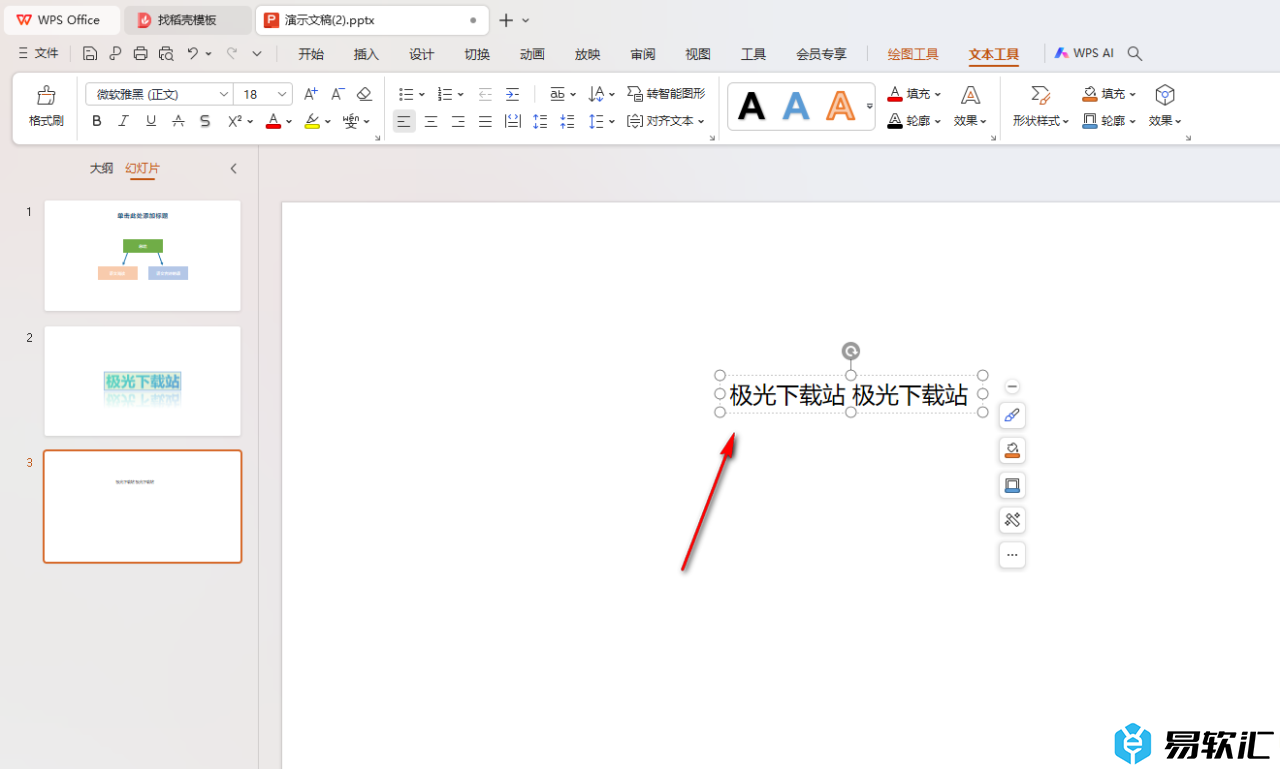The width and height of the screenshot is (1280, 769).
Task: Toggle italic formatting
Action: [x=124, y=121]
